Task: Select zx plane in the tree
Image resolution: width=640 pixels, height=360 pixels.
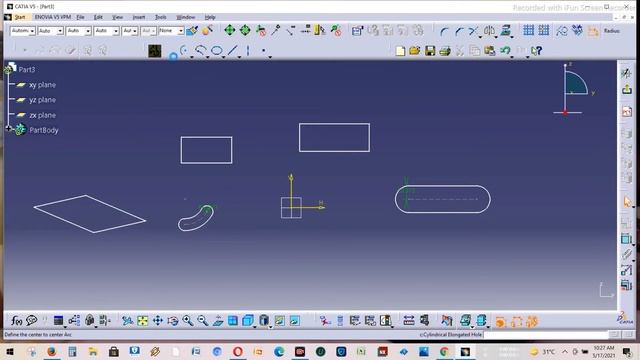Action: (x=42, y=115)
